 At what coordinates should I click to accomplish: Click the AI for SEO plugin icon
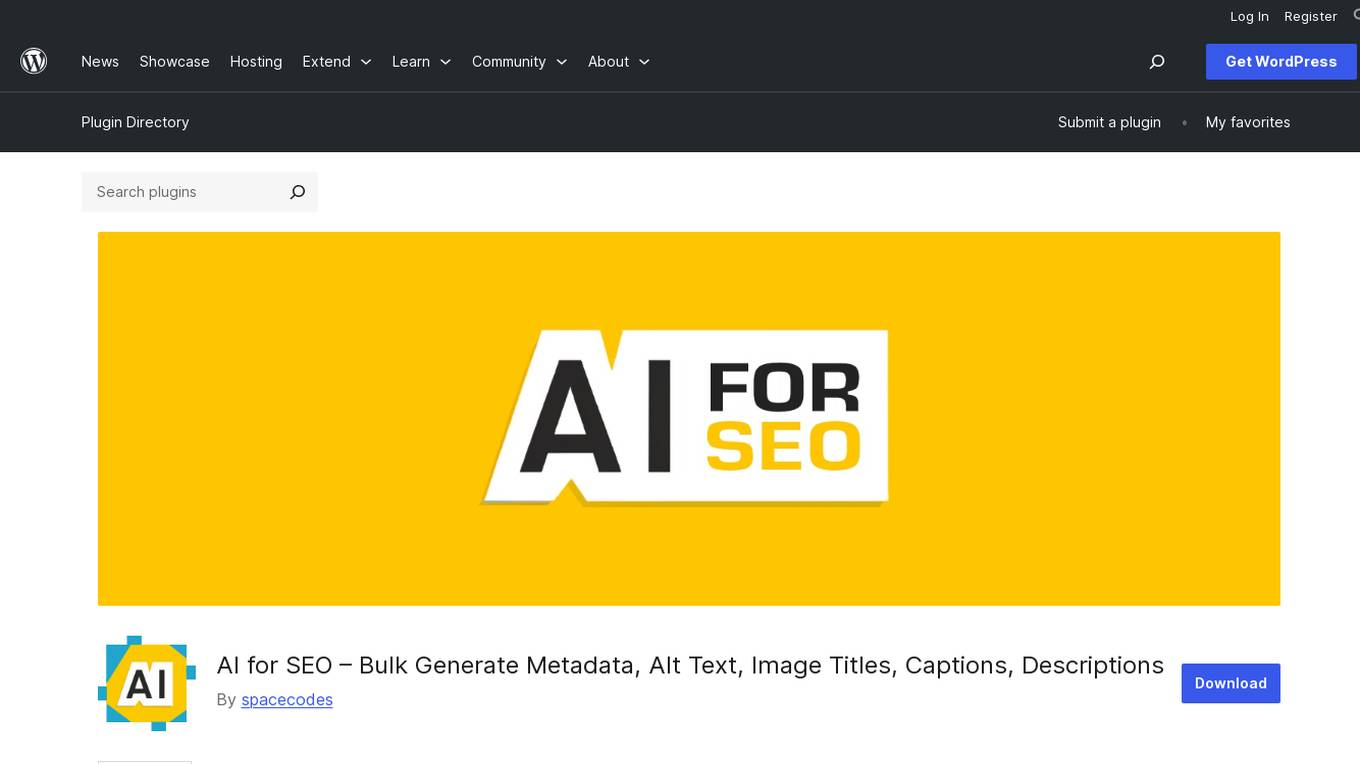147,683
